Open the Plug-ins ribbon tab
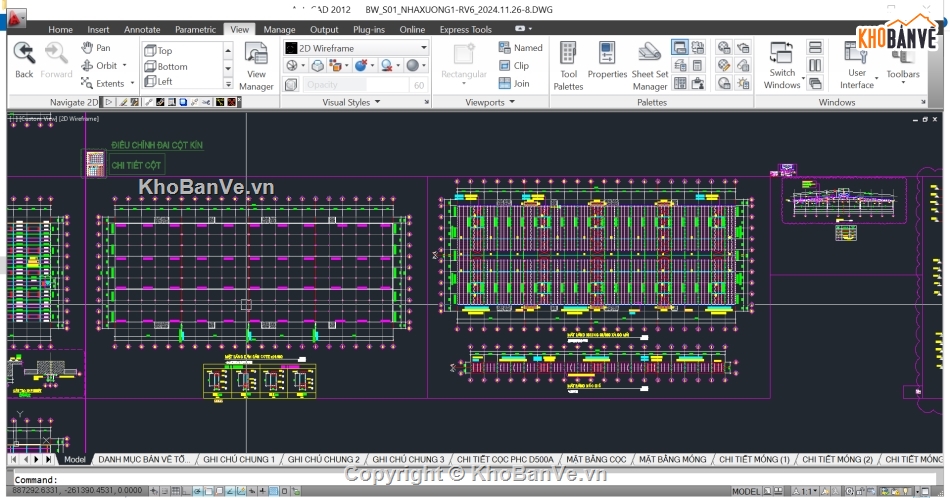Viewport: 950px width, 498px height. (368, 29)
